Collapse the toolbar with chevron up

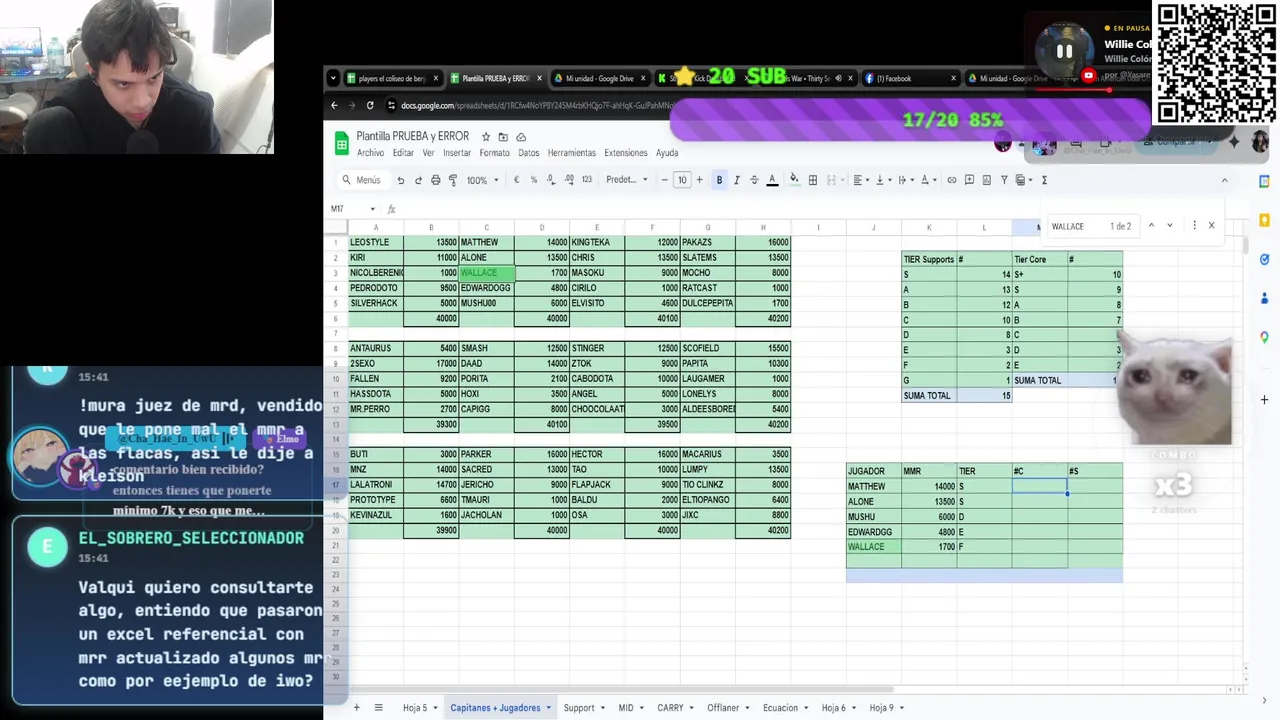[1224, 180]
